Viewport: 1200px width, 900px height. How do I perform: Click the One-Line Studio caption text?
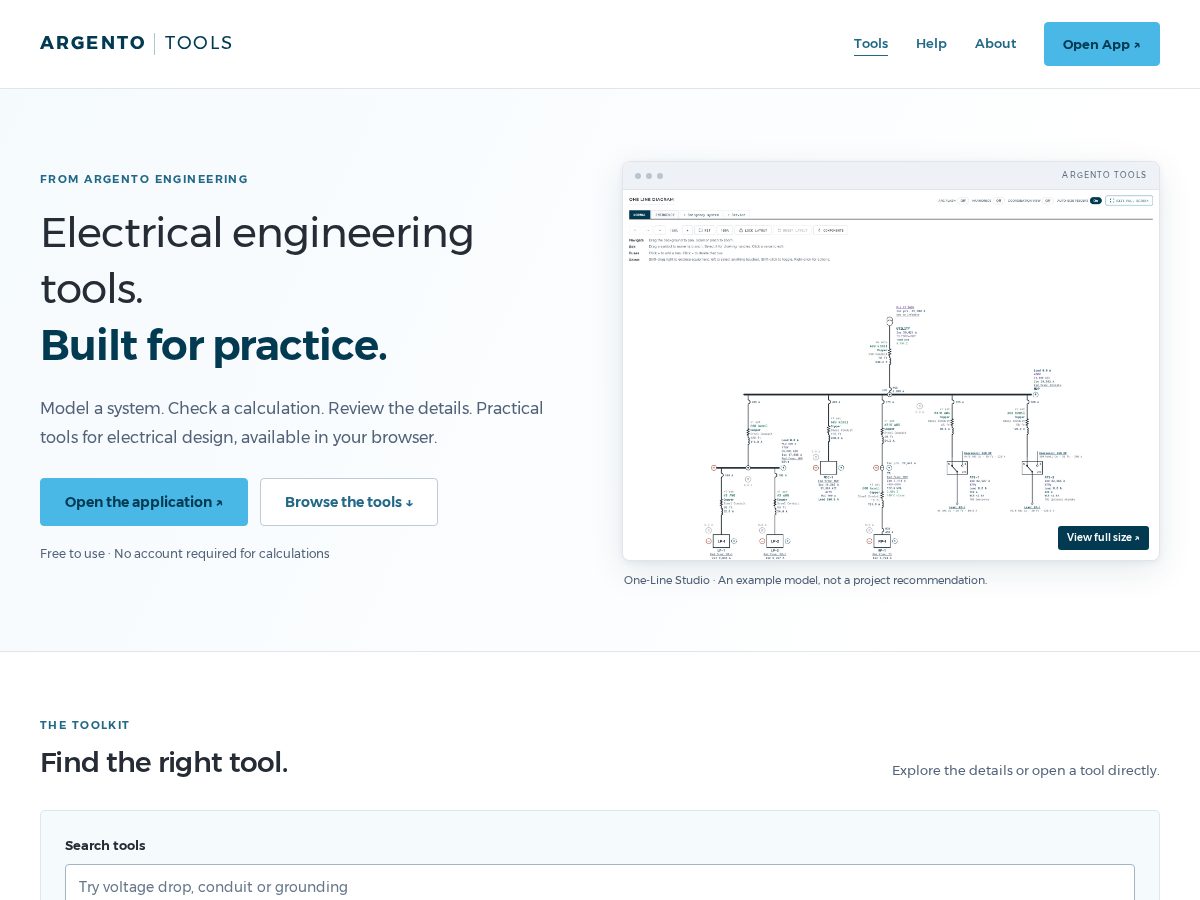point(805,580)
